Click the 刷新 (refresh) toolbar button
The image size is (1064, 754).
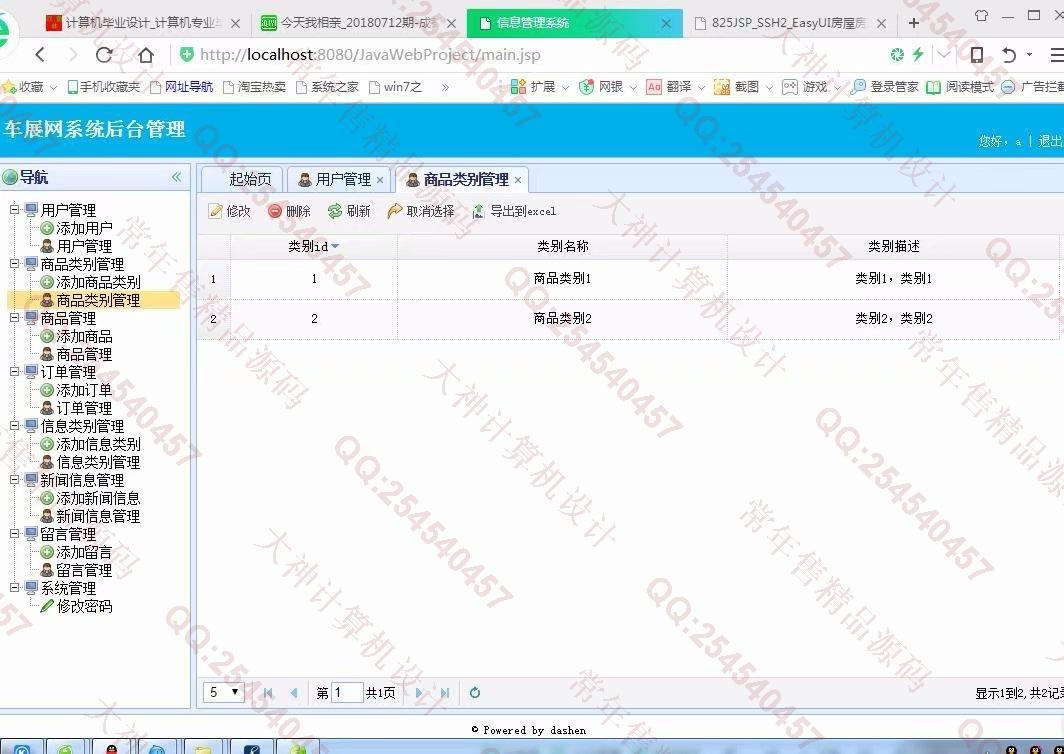(x=349, y=211)
